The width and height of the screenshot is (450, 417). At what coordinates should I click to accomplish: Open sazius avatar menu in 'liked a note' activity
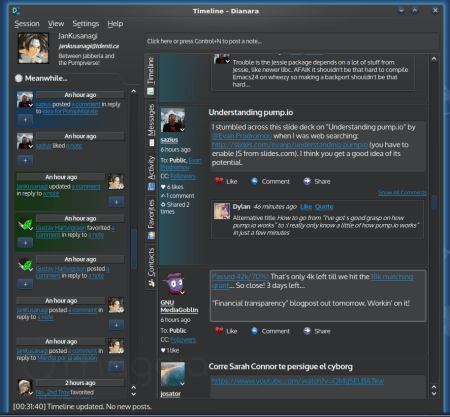click(25, 141)
